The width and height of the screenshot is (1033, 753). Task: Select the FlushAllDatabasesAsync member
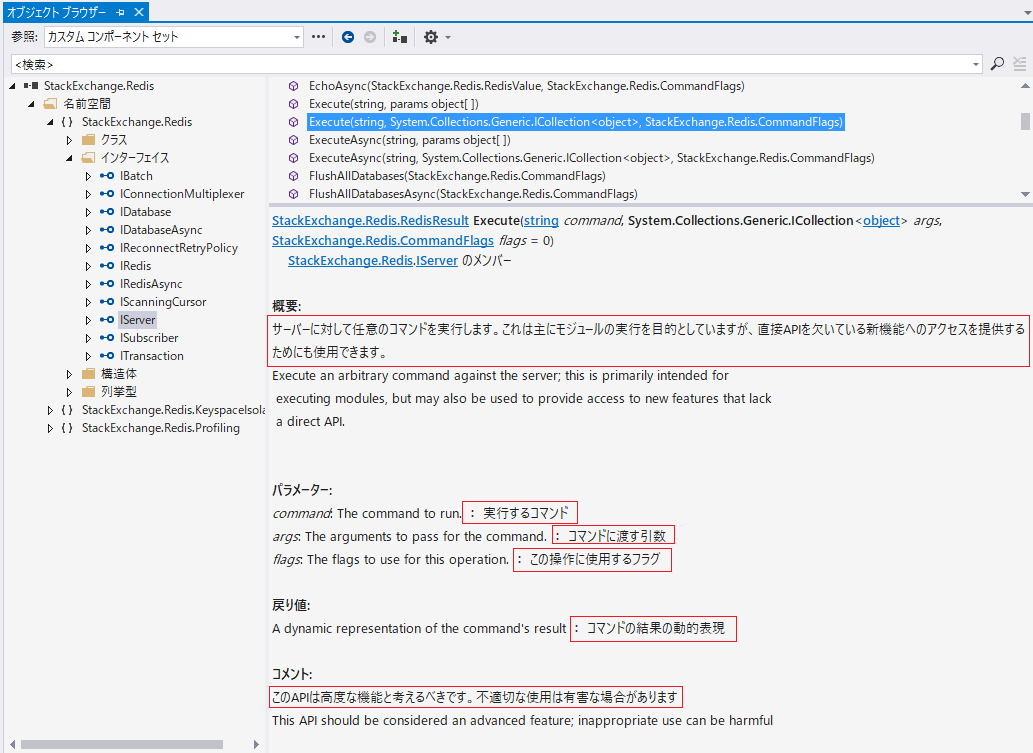(473, 194)
